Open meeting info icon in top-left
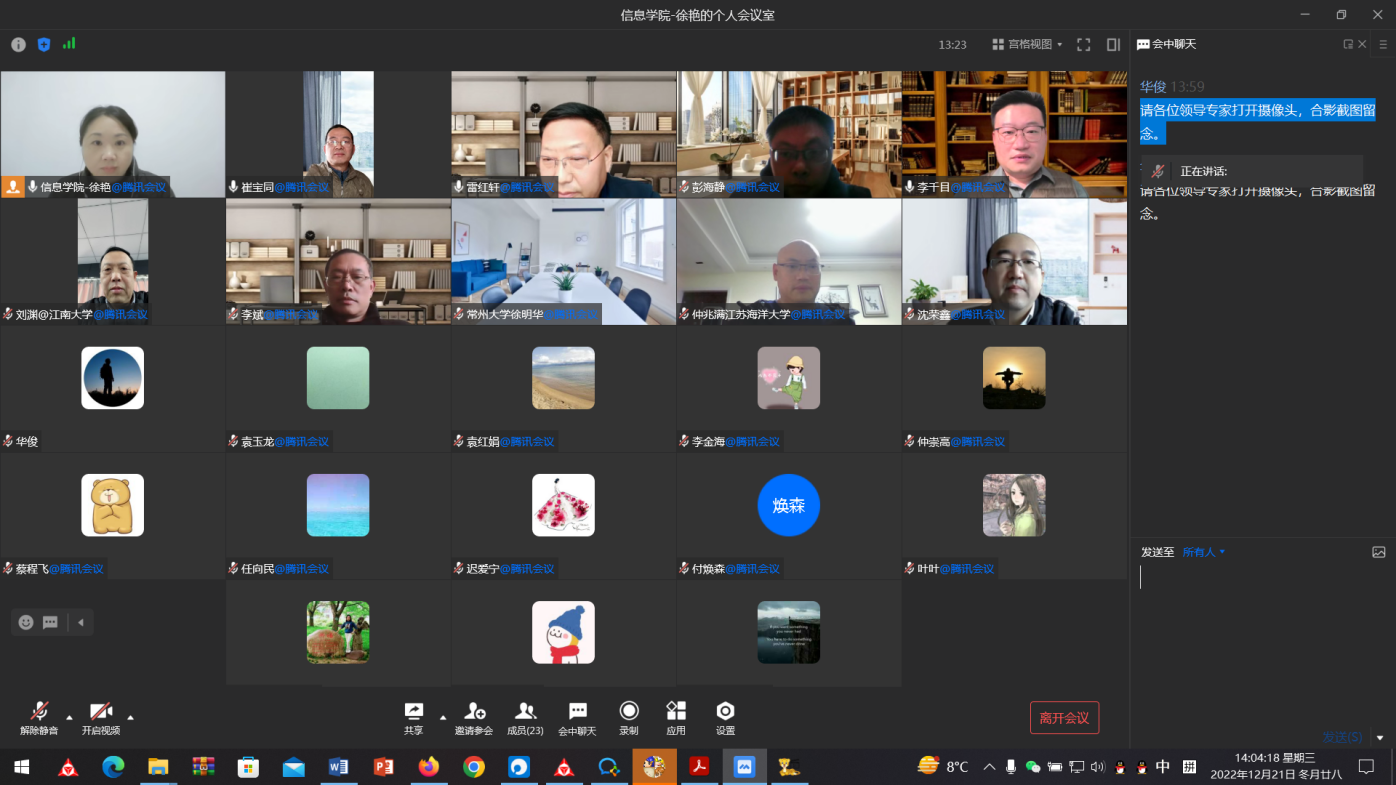Viewport: 1396px width, 785px height. [x=18, y=44]
